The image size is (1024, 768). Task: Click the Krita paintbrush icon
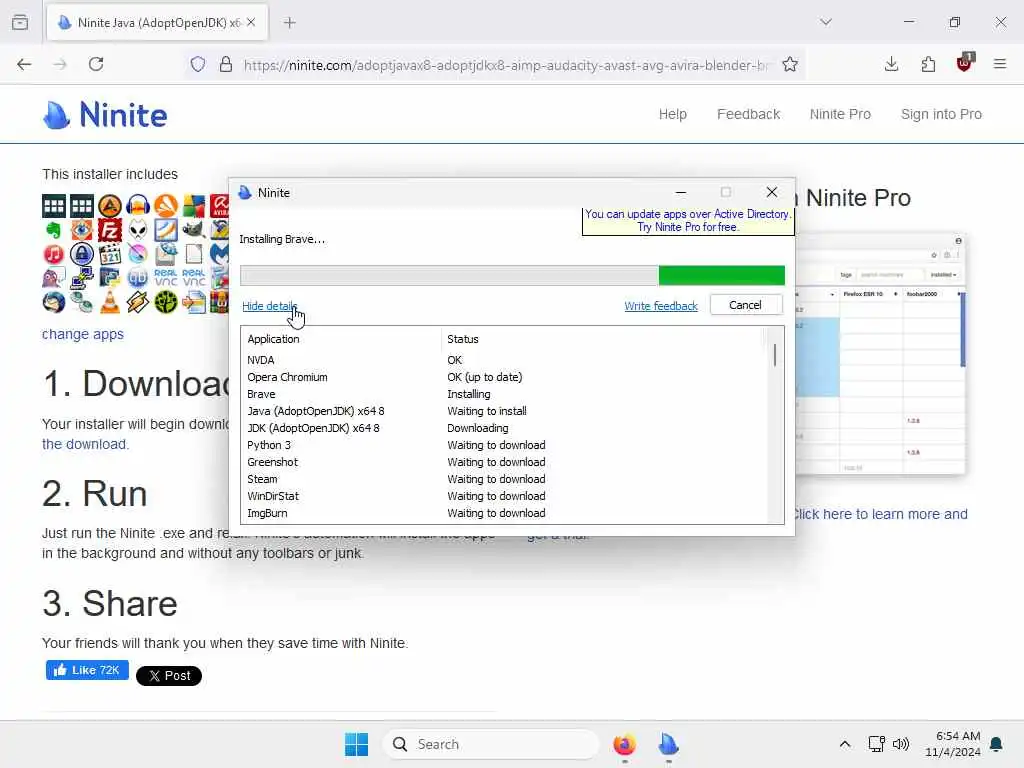[x=138, y=254]
